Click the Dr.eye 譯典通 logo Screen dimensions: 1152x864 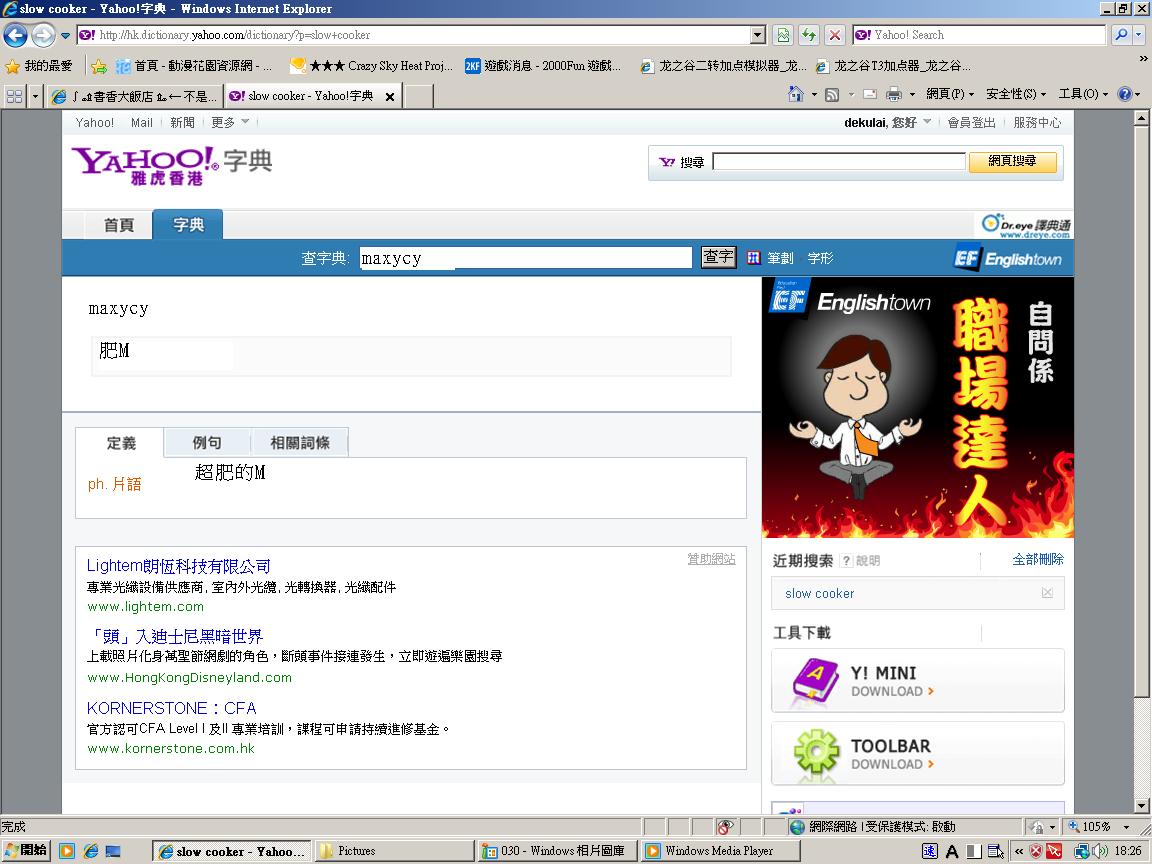tap(1026, 226)
